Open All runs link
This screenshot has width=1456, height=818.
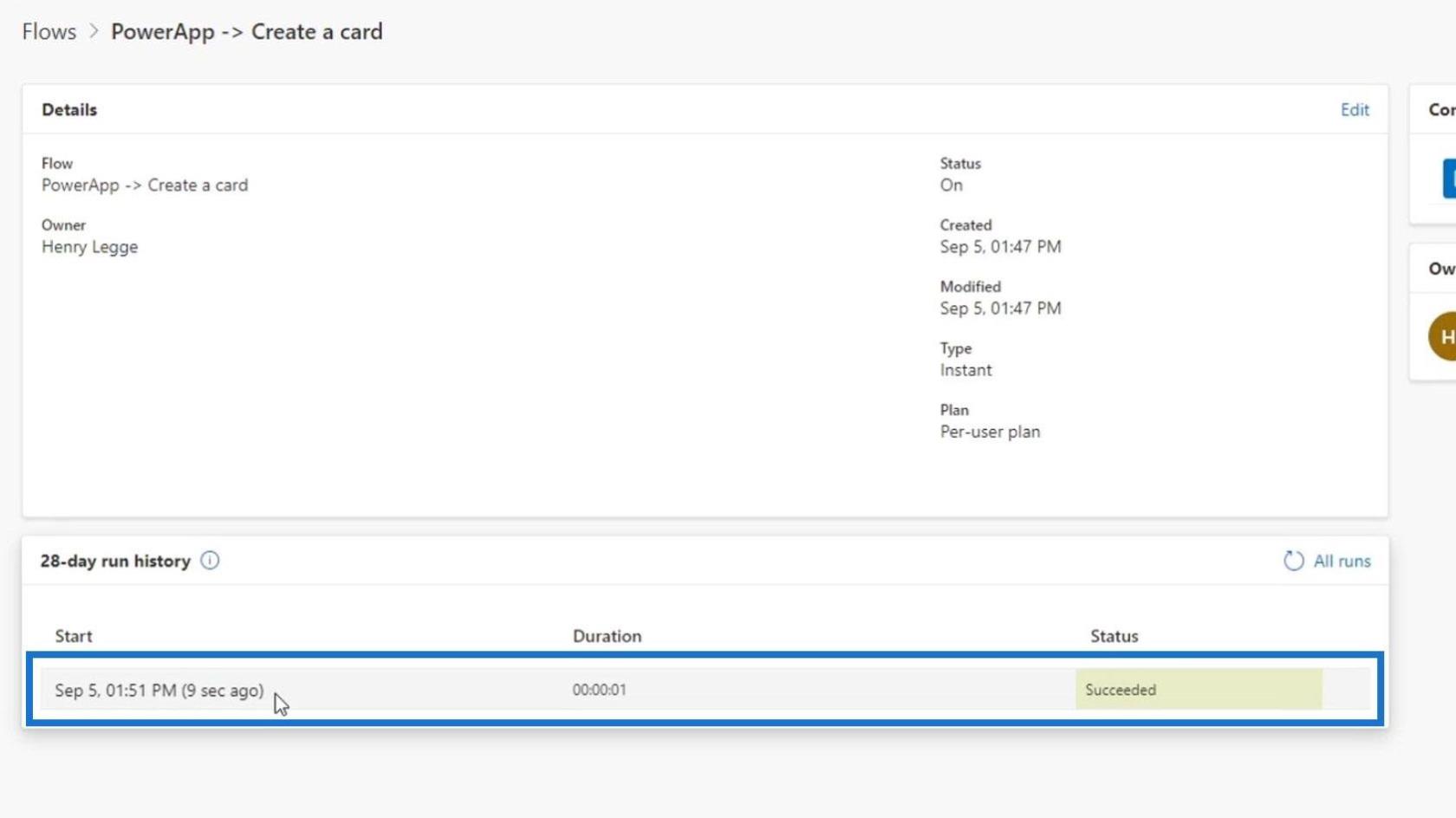[x=1342, y=562]
